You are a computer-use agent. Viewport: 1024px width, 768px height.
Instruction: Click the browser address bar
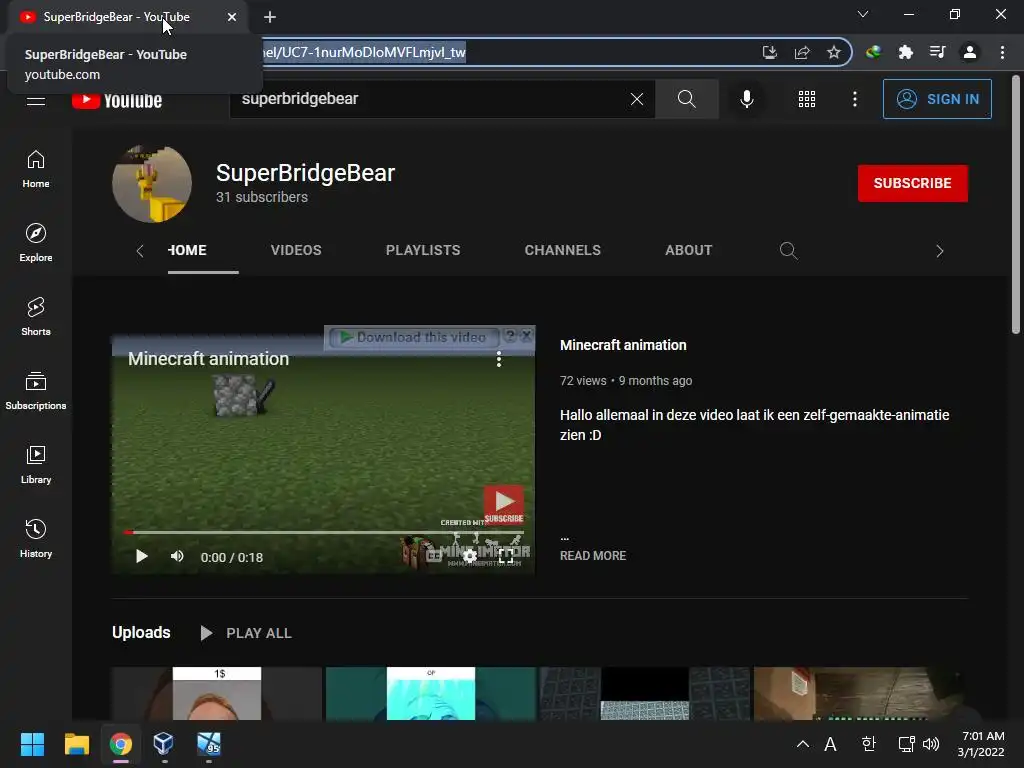[x=509, y=52]
